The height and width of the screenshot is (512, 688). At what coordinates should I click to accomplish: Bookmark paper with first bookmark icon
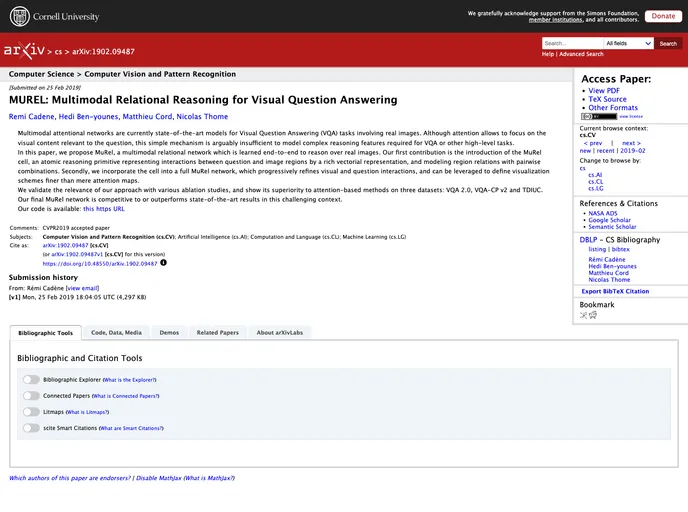click(584, 315)
